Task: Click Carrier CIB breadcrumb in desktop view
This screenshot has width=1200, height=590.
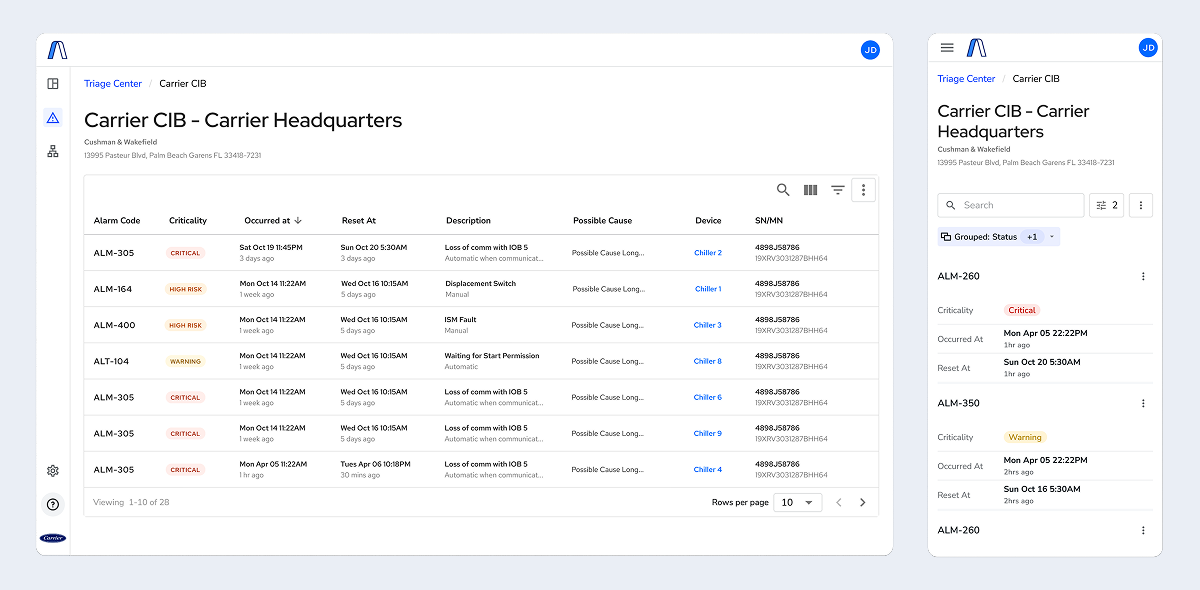Action: [183, 84]
